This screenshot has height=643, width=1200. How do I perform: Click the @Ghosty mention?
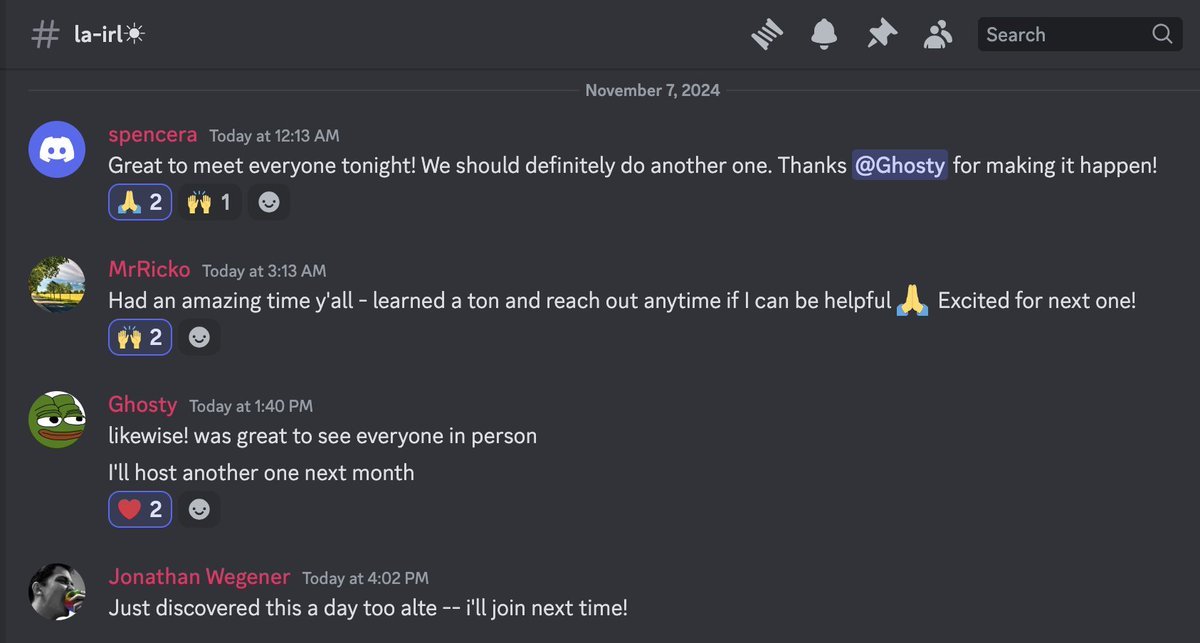[899, 166]
